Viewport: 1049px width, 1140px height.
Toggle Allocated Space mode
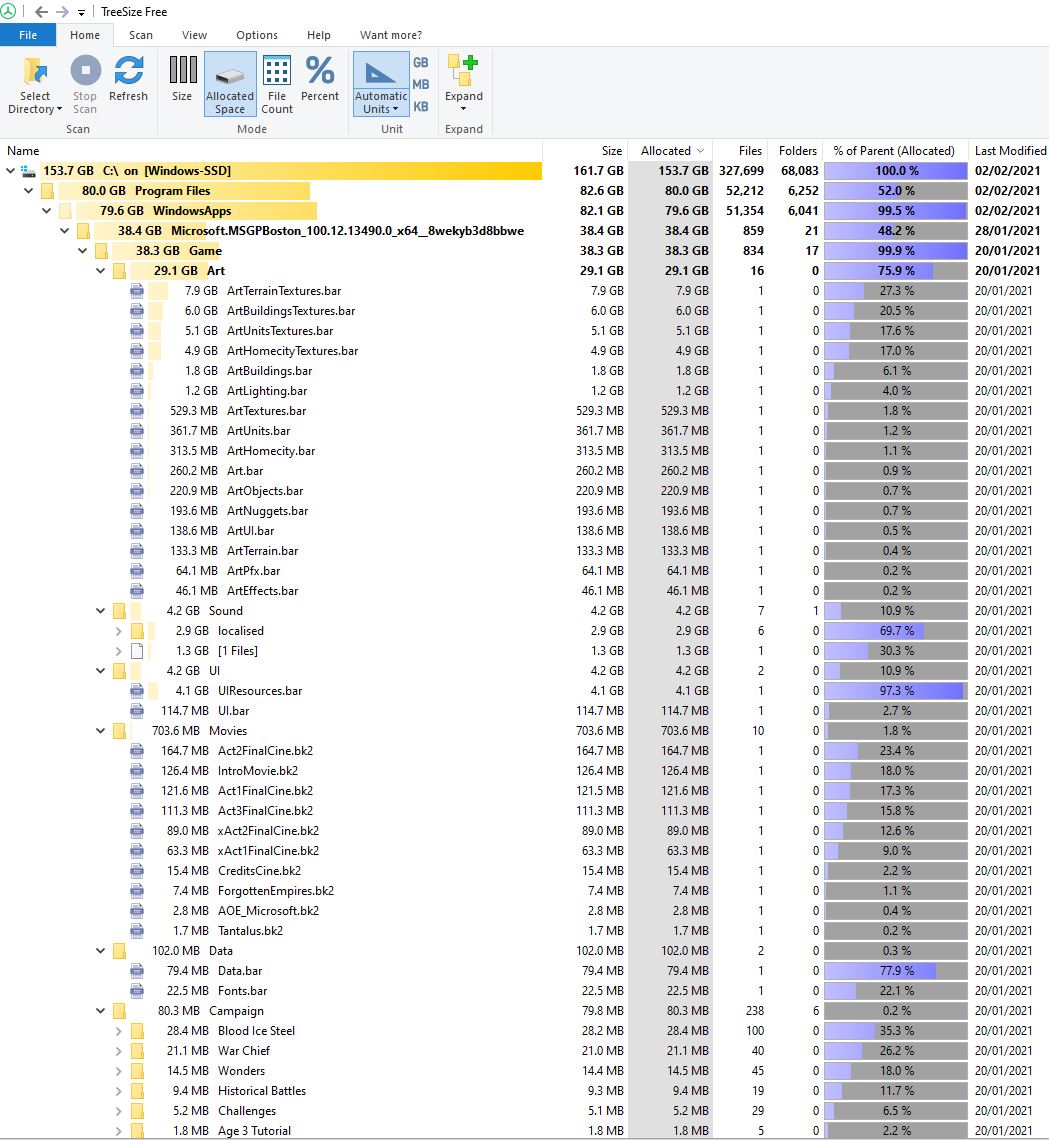pyautogui.click(x=230, y=84)
